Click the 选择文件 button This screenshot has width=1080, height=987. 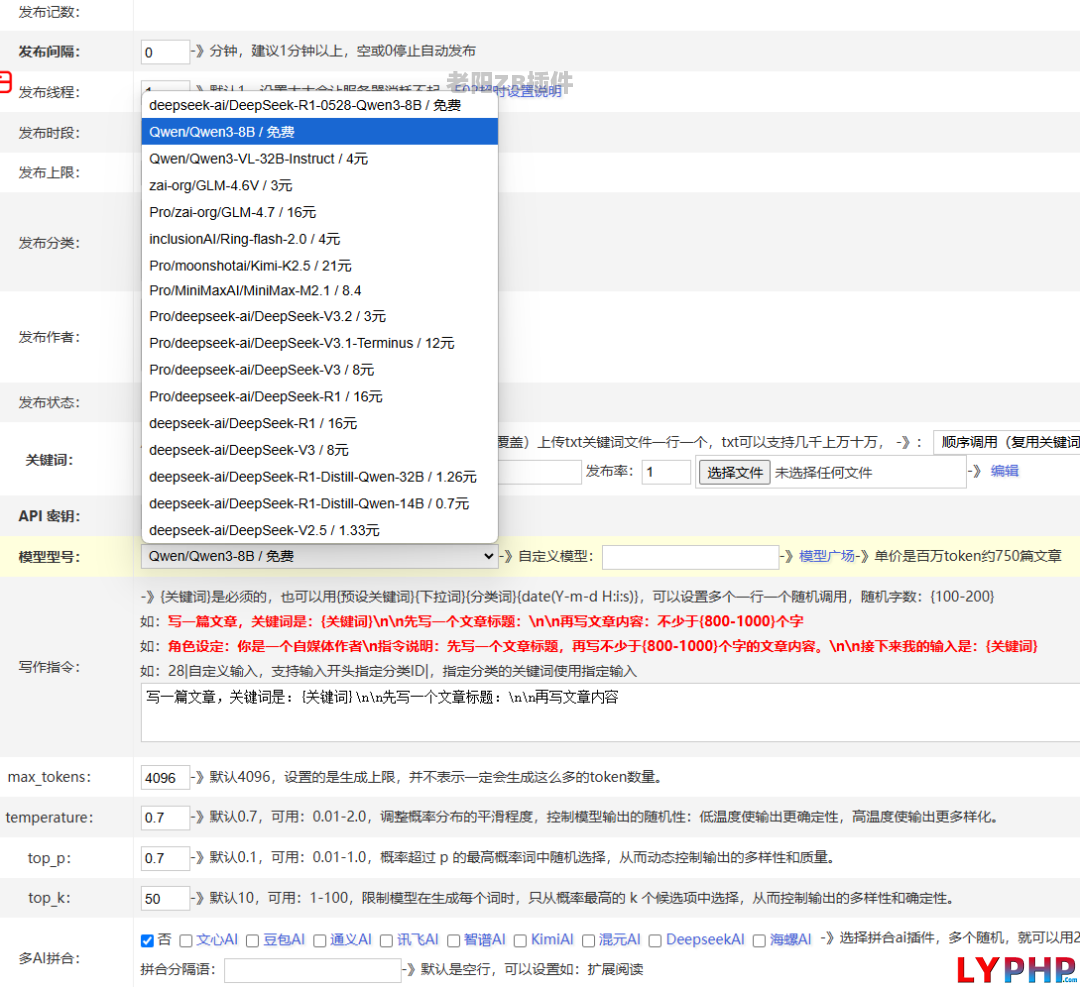[x=735, y=472]
